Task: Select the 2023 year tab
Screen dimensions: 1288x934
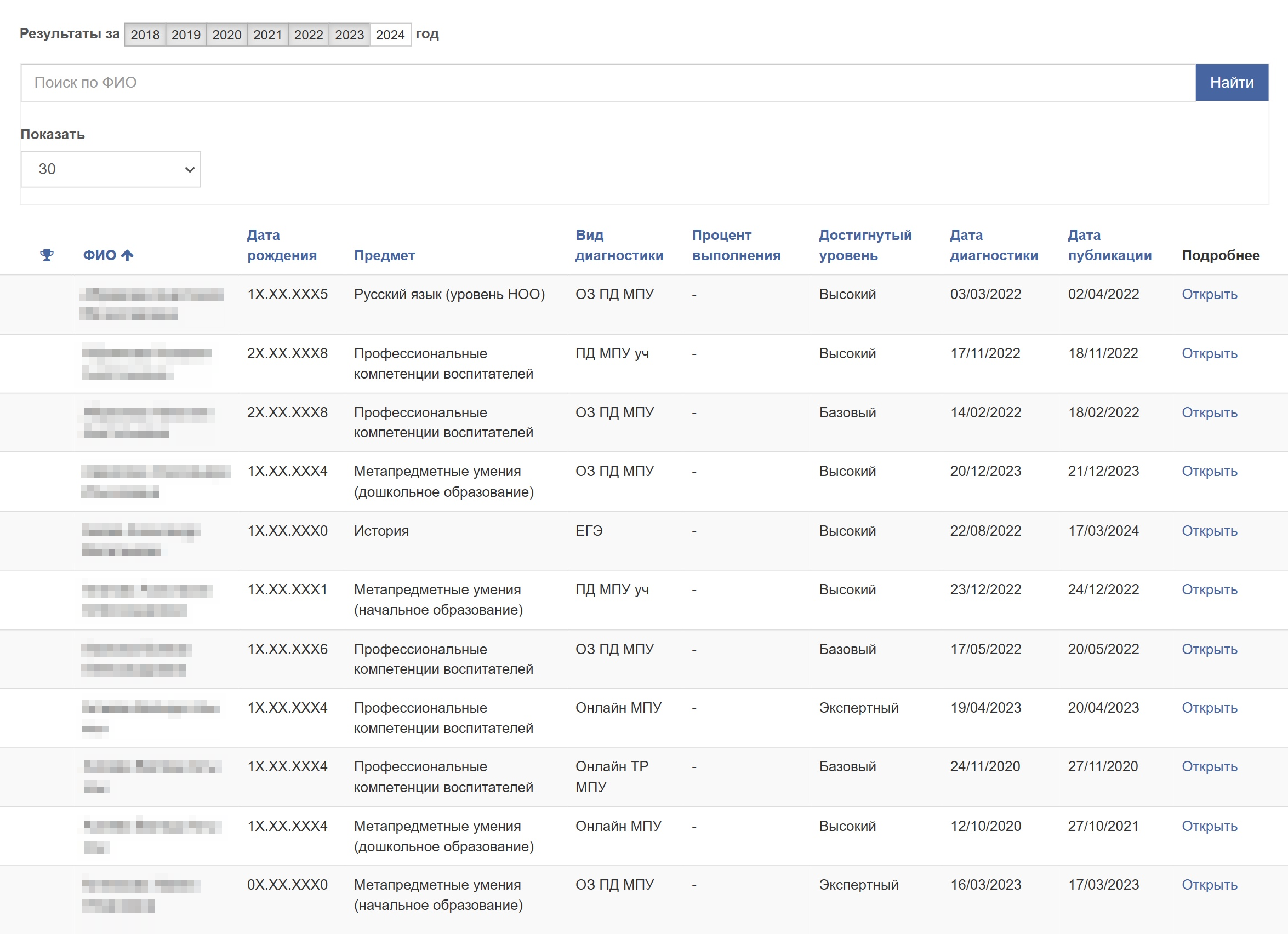Action: pyautogui.click(x=349, y=35)
